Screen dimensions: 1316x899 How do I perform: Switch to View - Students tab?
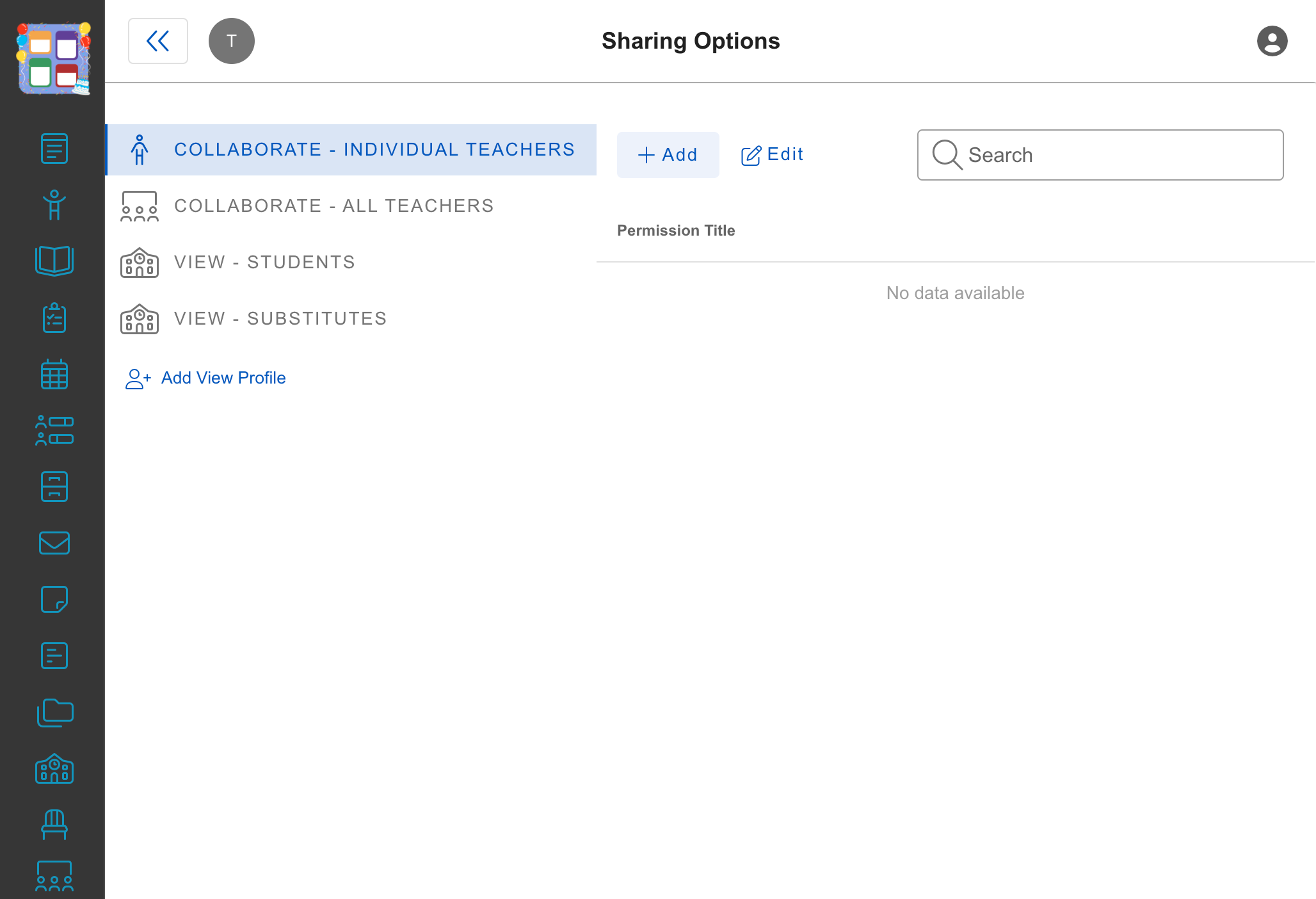point(351,263)
